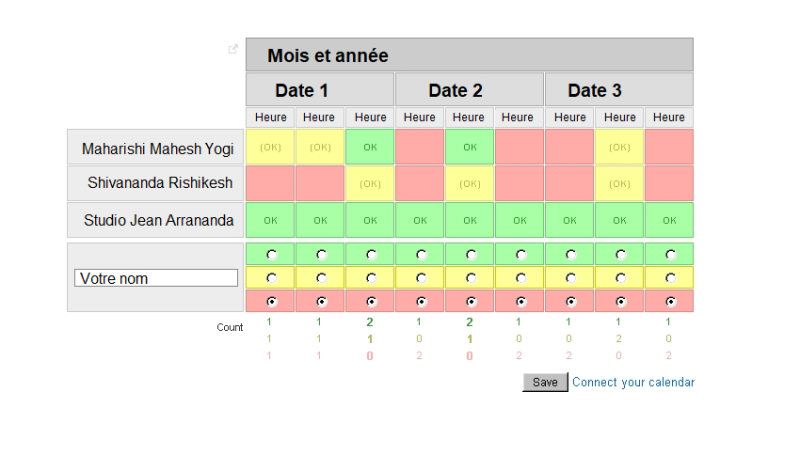Click the Maharishi Mahesh Yogi participant name
The image size is (800, 470).
tap(158, 149)
